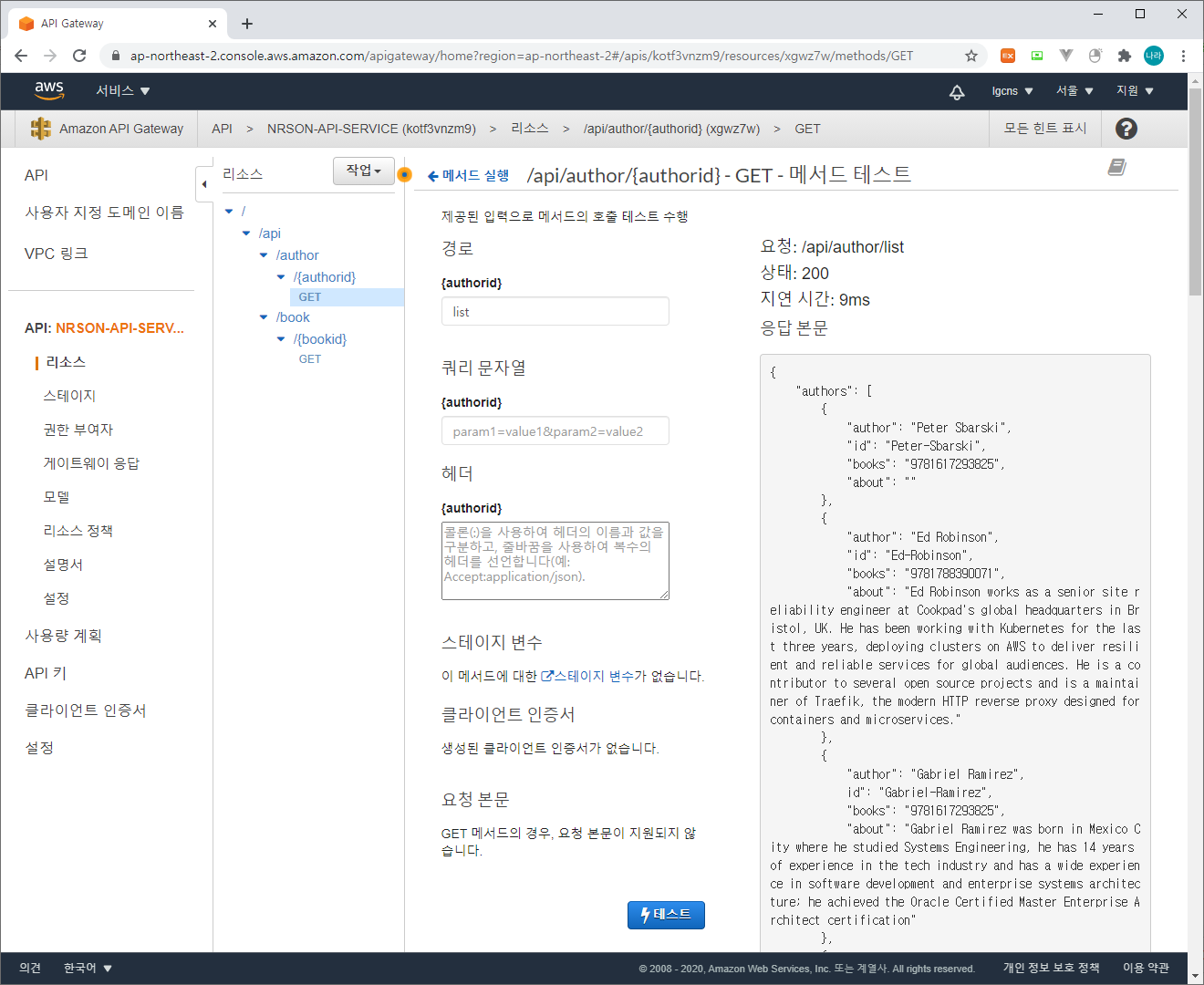Collapse the /{bookid} tree node
This screenshot has width=1204, height=985.
click(x=281, y=339)
